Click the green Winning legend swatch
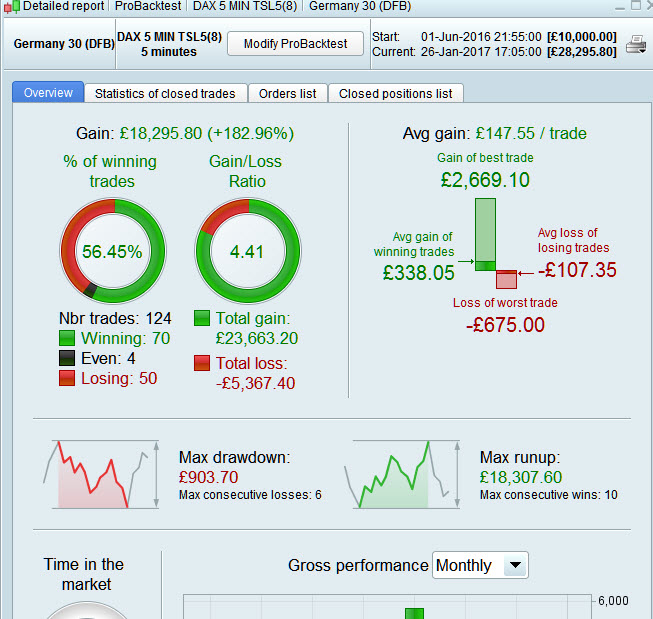Screen dimensions: 653x619 click(67, 338)
